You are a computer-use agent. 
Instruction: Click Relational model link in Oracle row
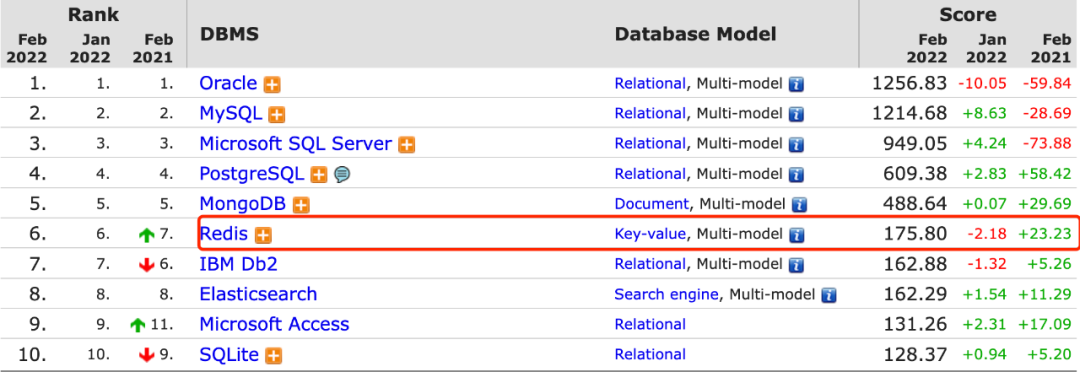point(650,84)
